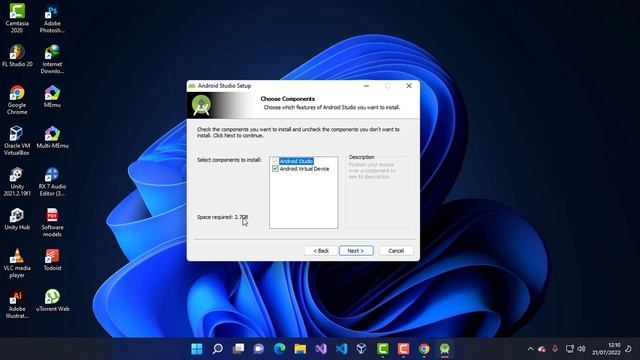The width and height of the screenshot is (640, 360).
Task: Click the greyed Android Studio checkbox
Action: coord(275,161)
